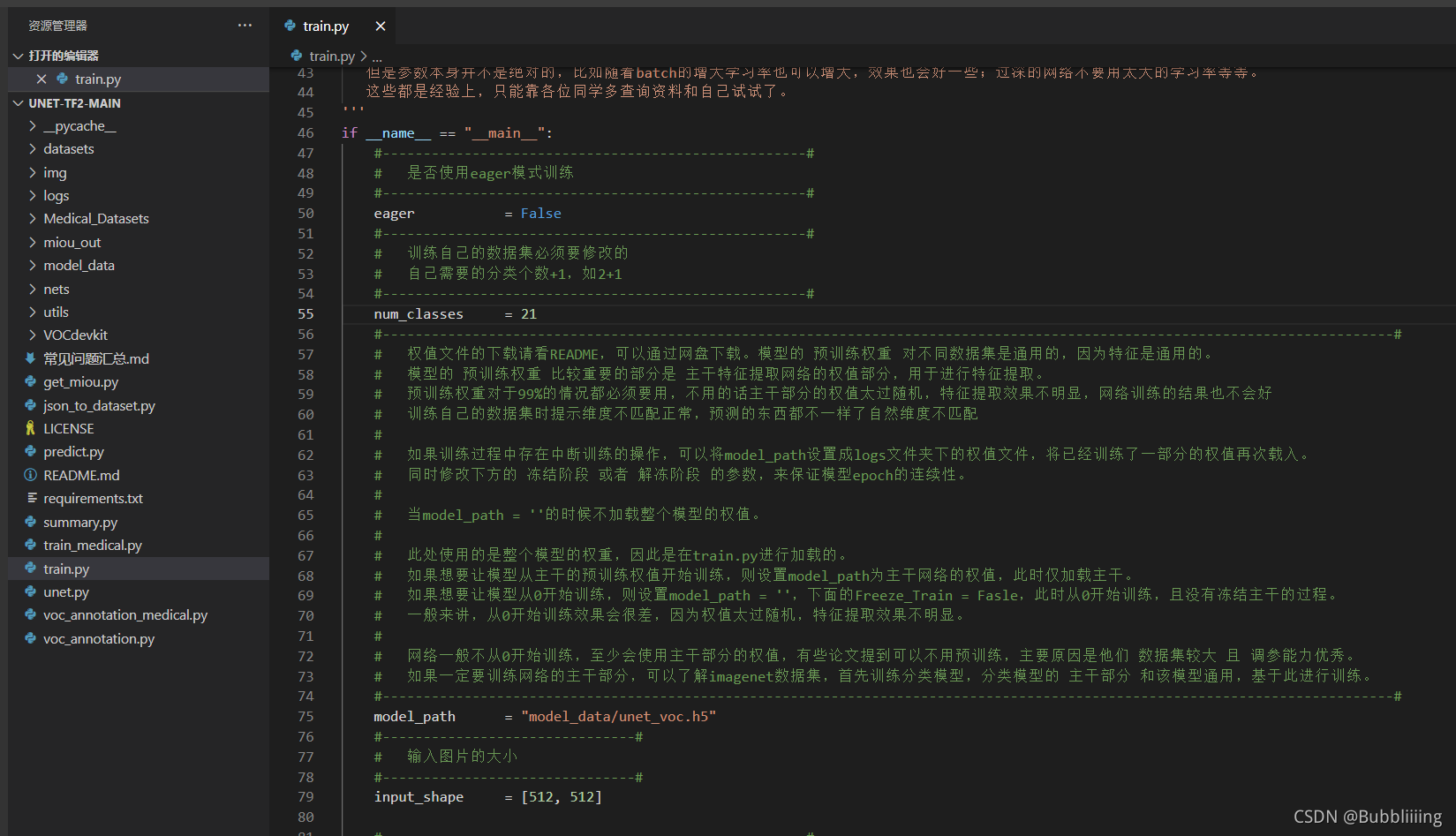Expand the utils folder
Screen dimensions: 1456x836
click(33, 312)
